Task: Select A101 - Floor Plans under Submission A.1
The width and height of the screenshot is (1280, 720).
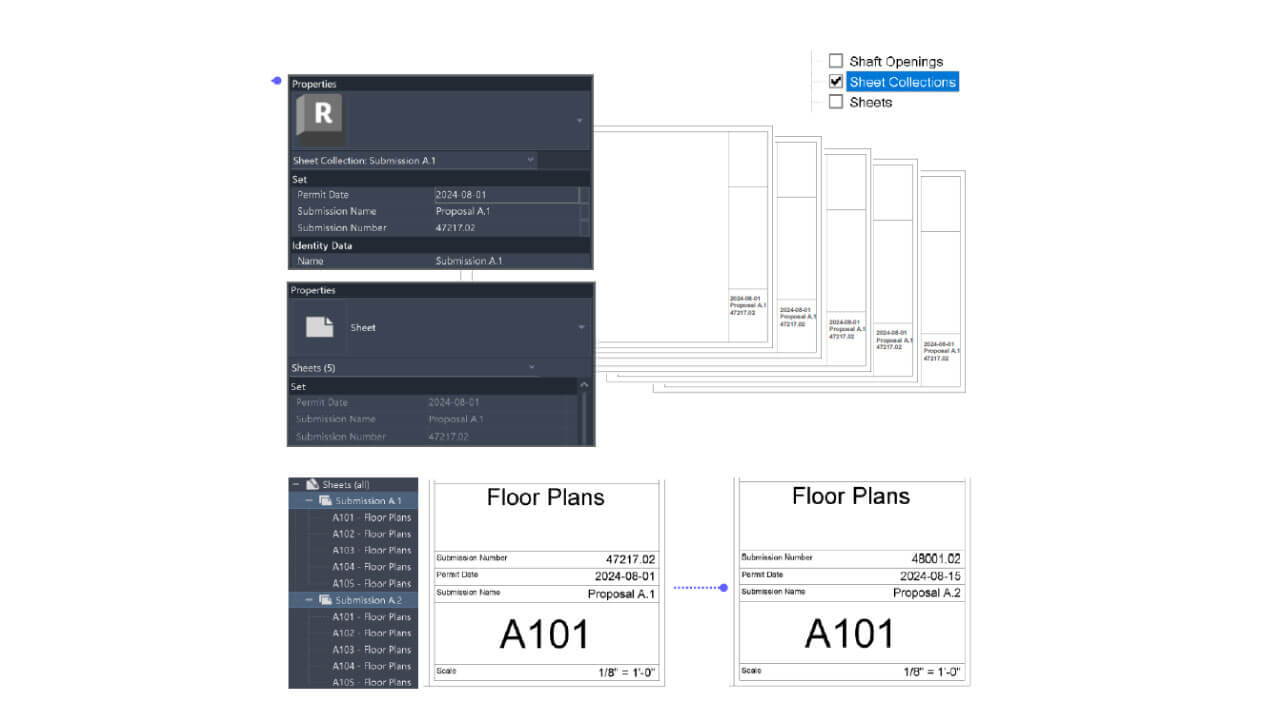Action: coord(372,517)
